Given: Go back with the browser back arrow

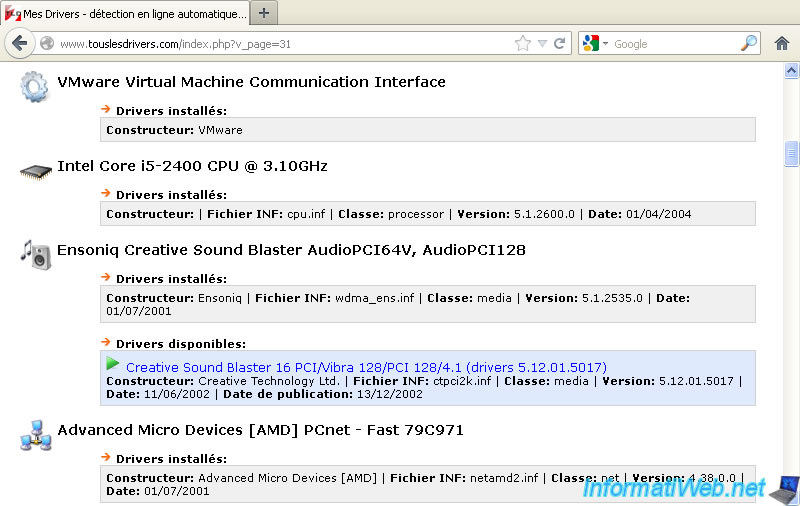Looking at the screenshot, I should click(19, 43).
